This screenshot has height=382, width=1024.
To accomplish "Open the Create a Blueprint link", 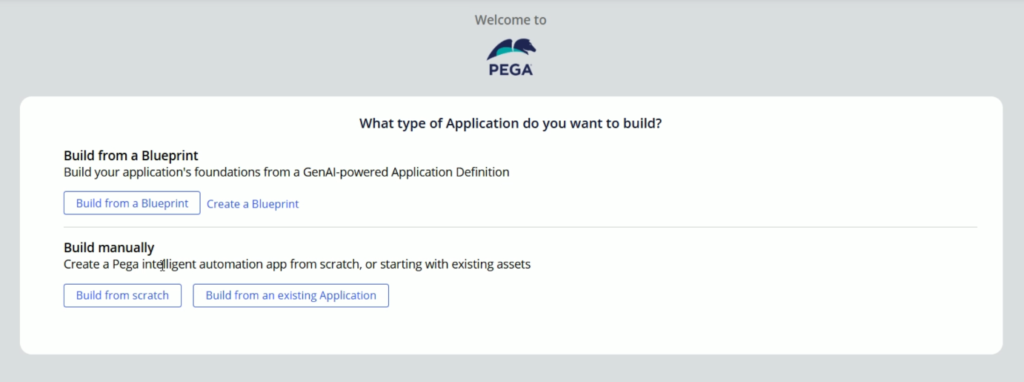I will pos(253,204).
